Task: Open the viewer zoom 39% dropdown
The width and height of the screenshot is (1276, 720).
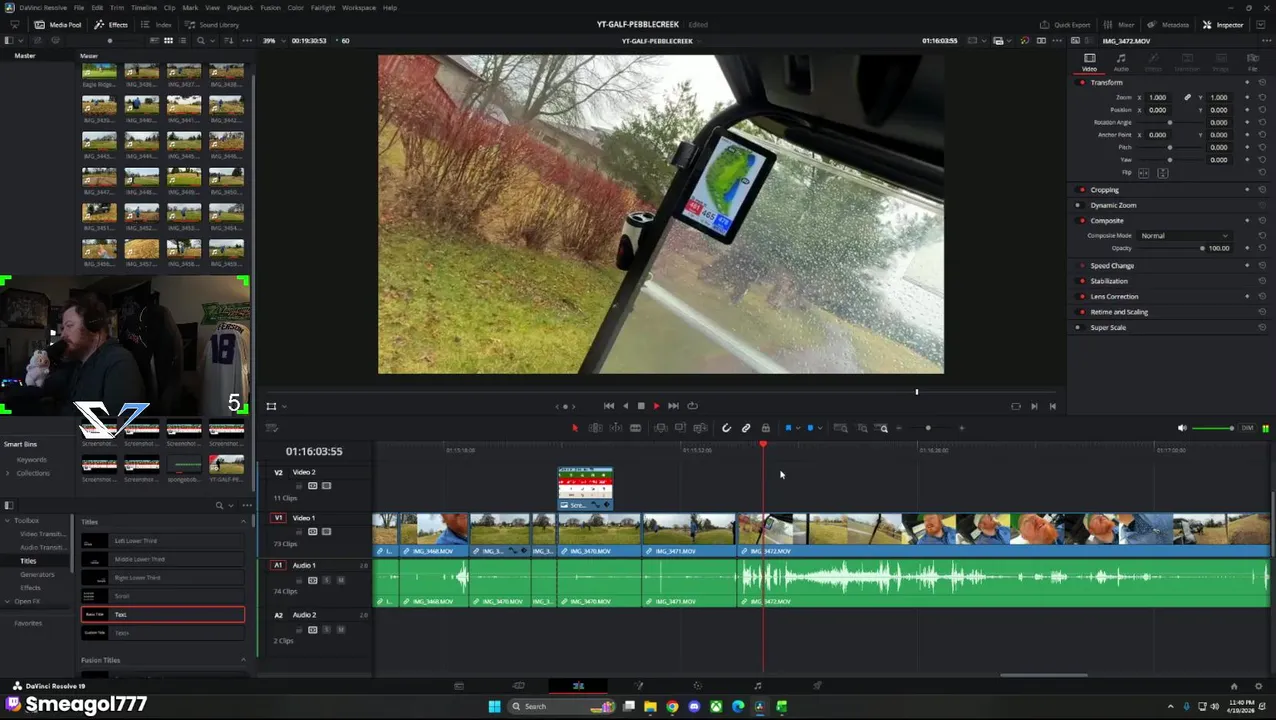Action: tap(271, 41)
